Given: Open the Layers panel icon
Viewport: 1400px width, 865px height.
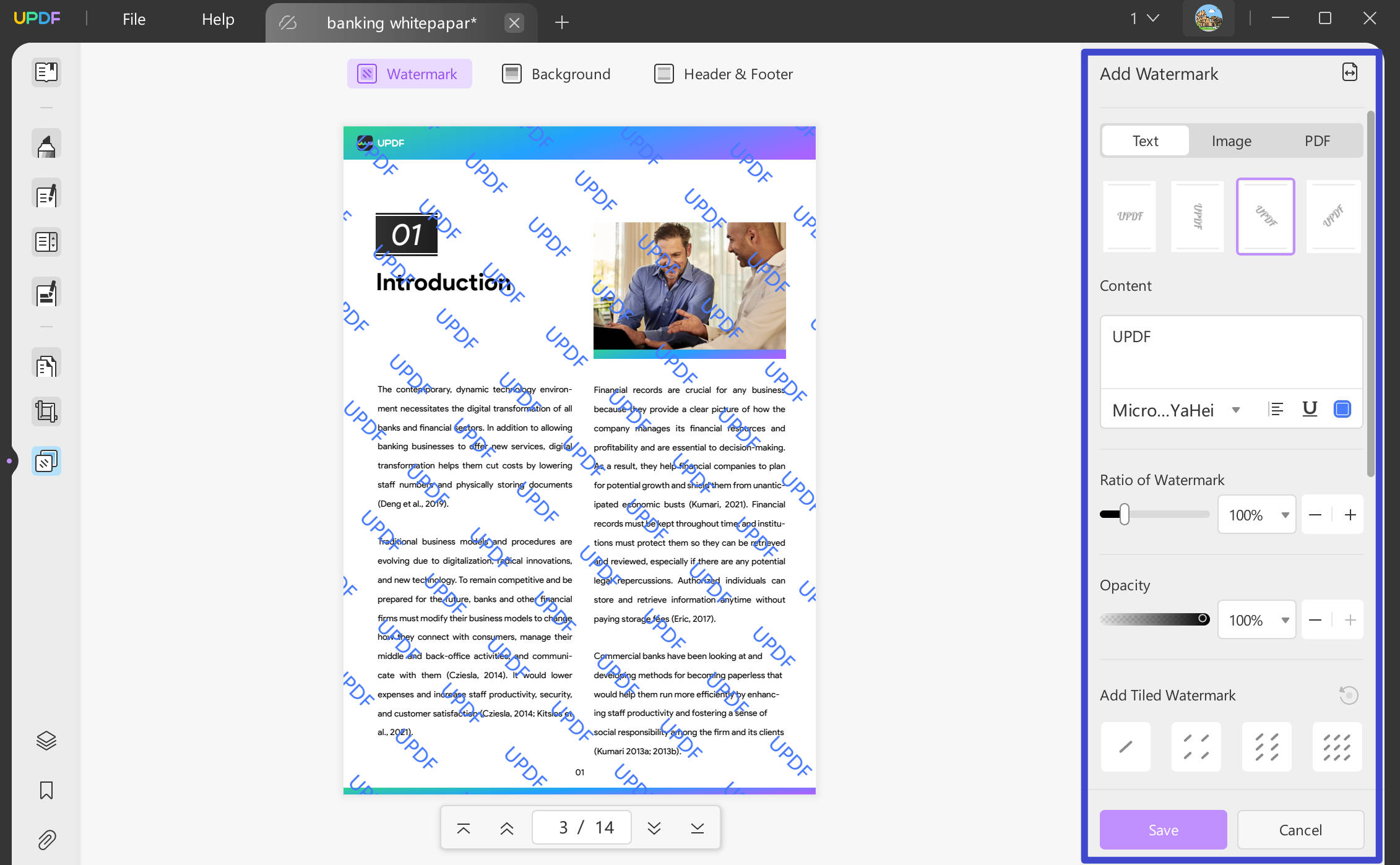Looking at the screenshot, I should (x=46, y=740).
